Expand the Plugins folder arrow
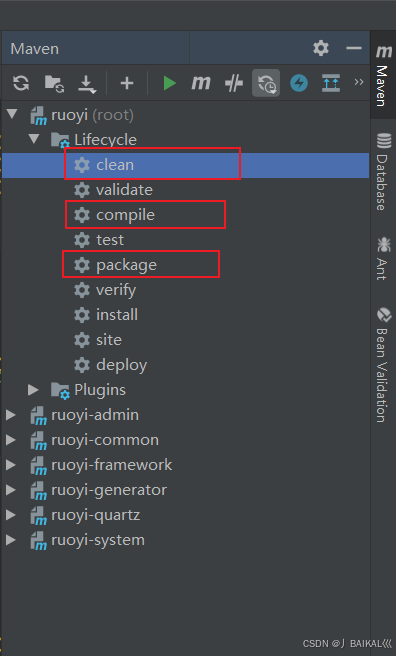Screen dimensions: 396x656 pos(33,390)
